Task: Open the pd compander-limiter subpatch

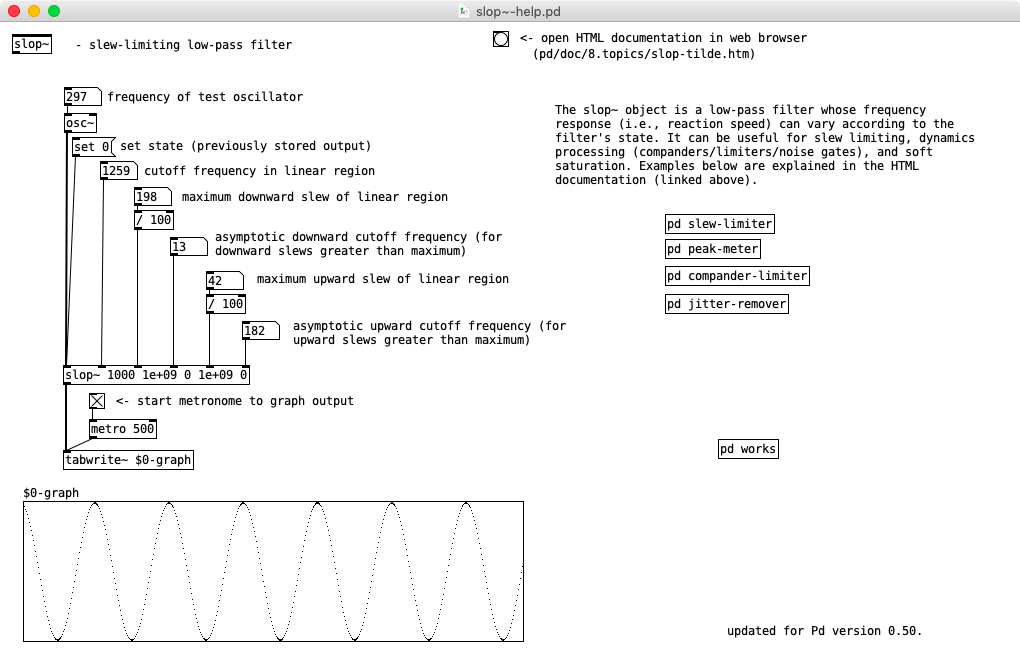Action: coord(737,276)
